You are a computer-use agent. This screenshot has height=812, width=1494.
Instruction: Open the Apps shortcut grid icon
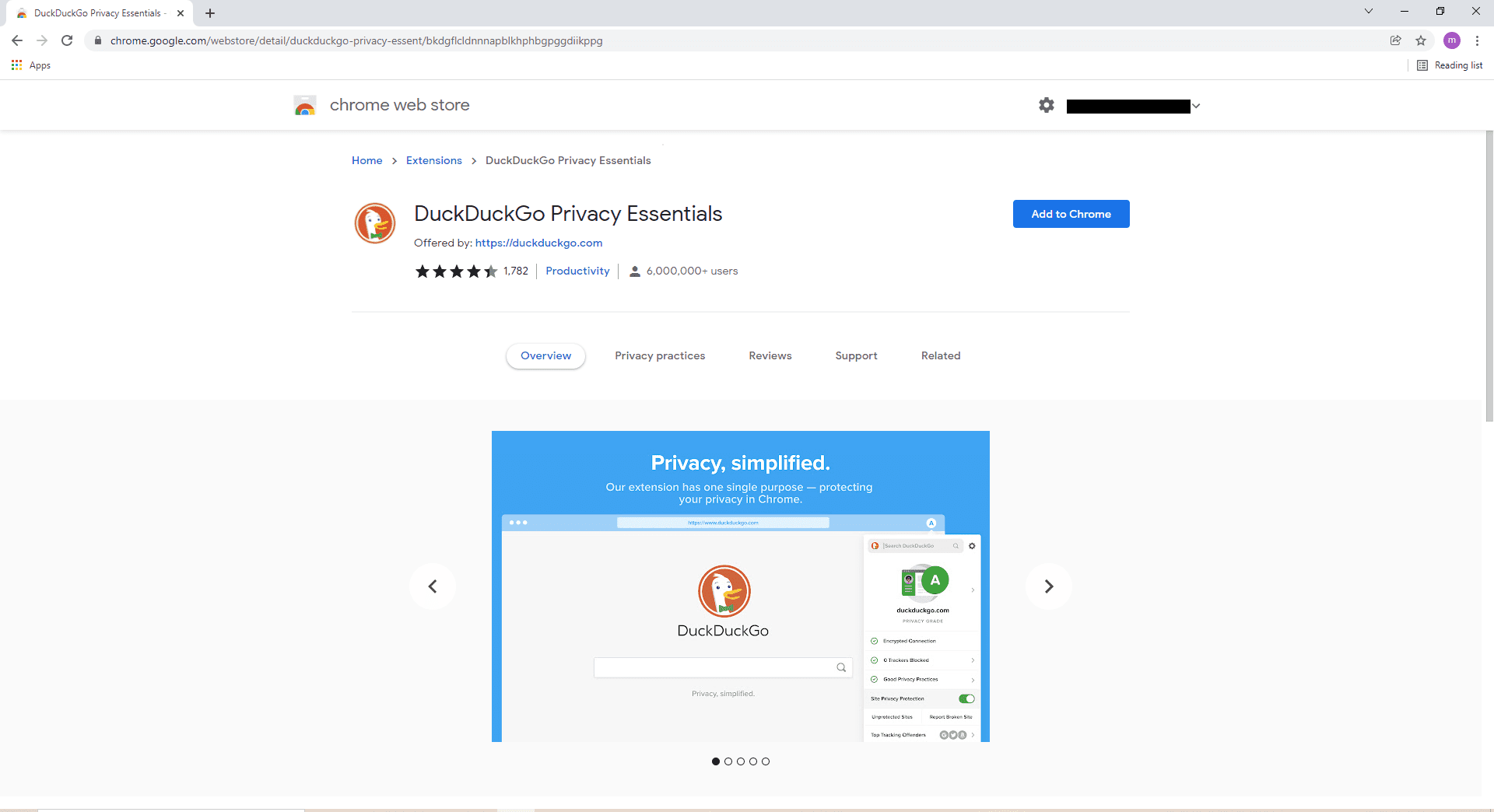[16, 65]
